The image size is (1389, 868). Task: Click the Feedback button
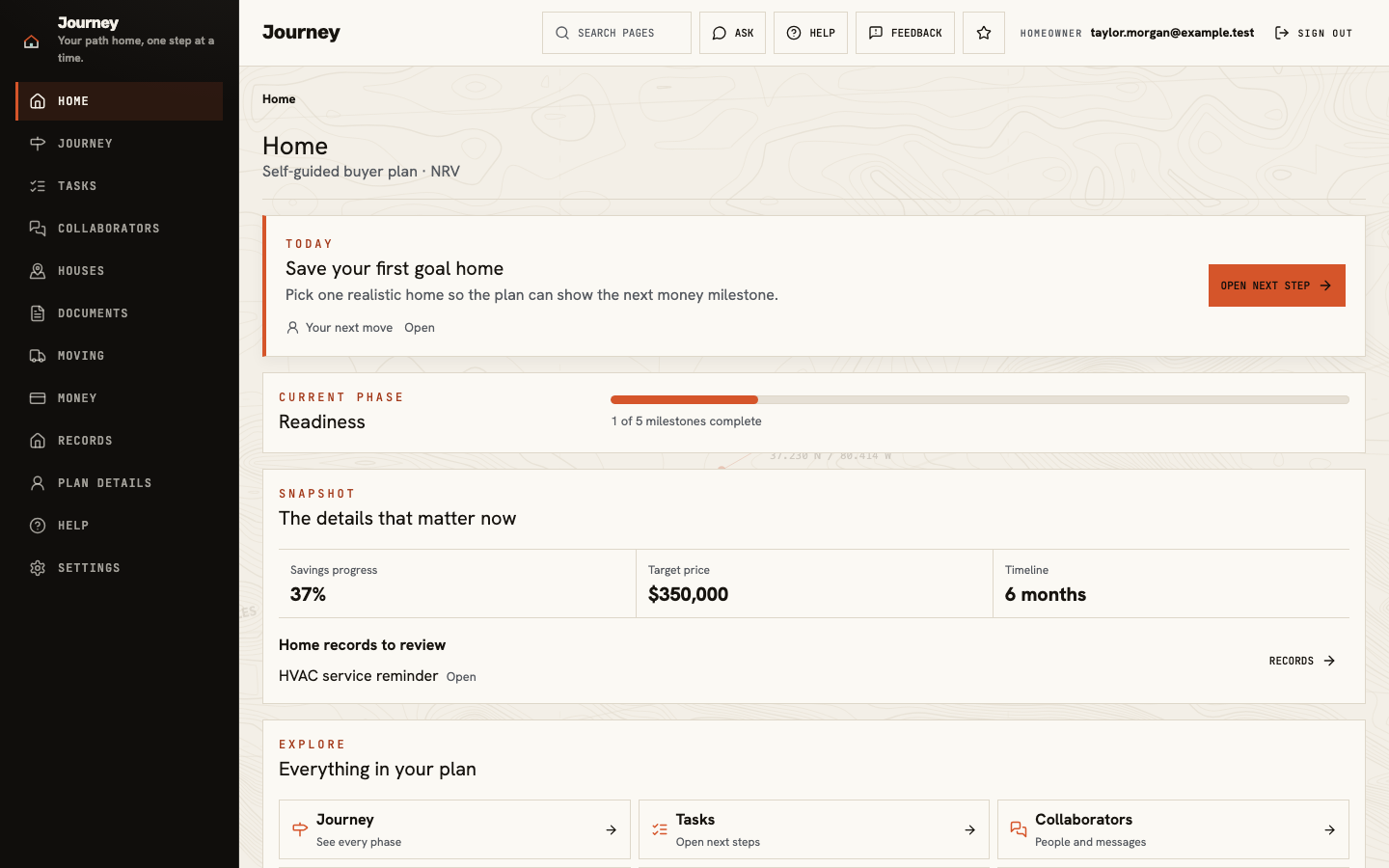905,33
